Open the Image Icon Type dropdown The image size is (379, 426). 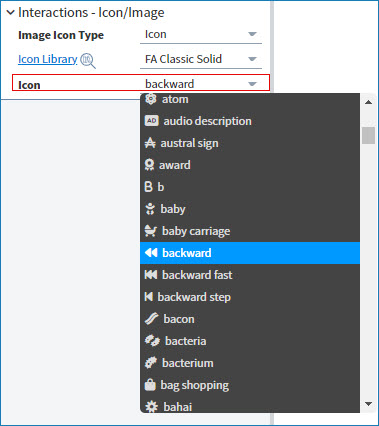[201, 35]
